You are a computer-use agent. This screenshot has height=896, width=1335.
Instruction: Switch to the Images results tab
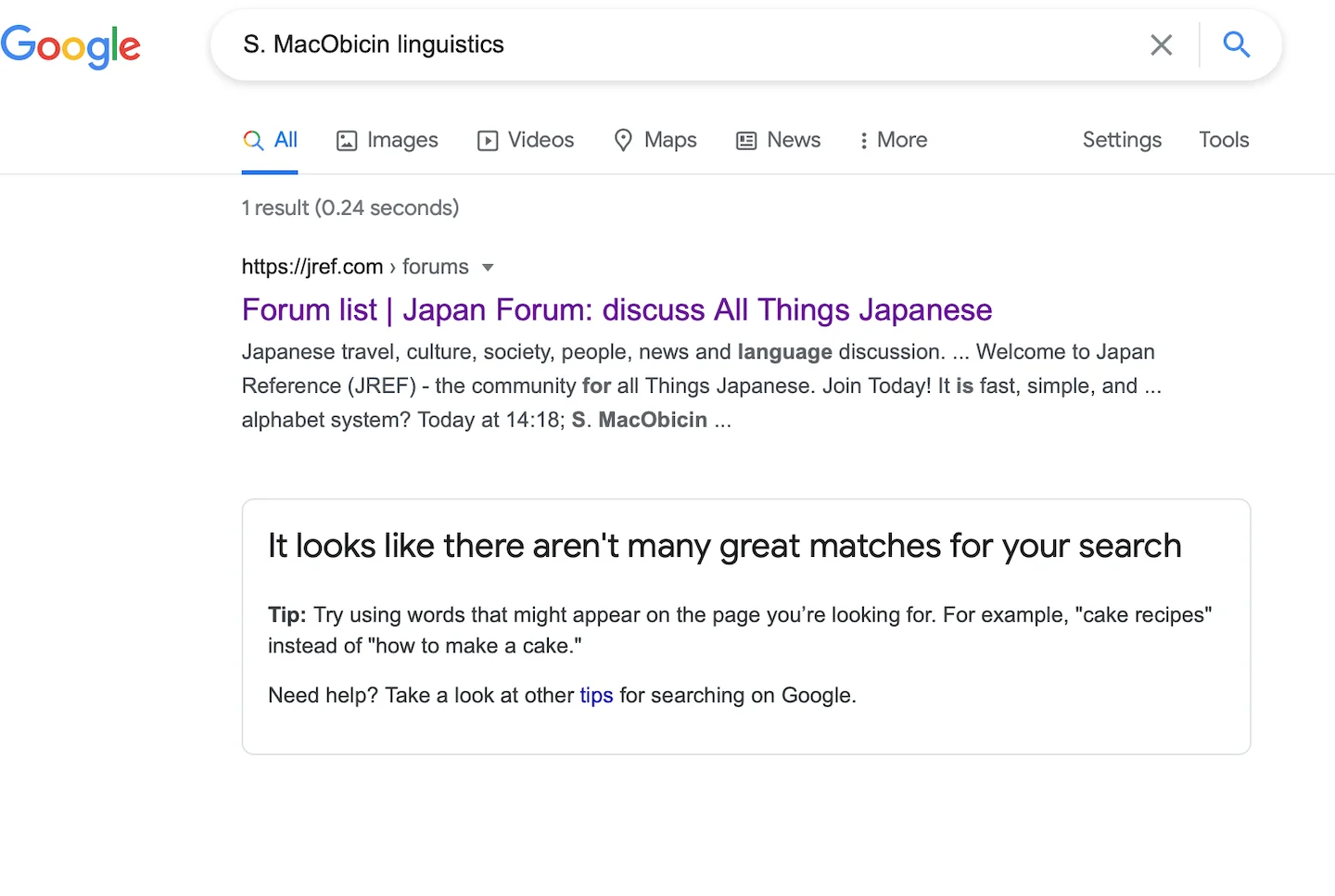click(387, 140)
